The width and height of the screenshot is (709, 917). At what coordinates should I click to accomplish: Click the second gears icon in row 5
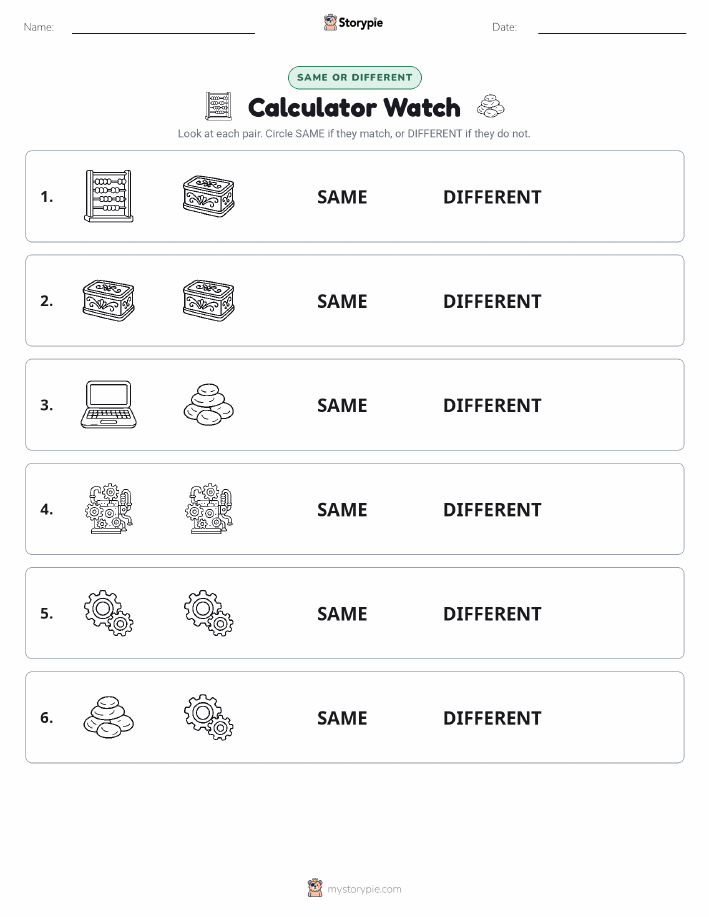click(x=209, y=613)
